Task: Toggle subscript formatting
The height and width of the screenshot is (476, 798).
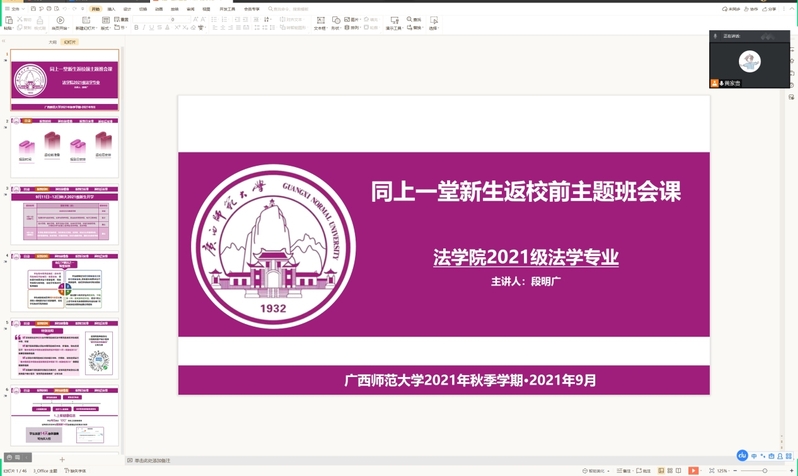Action: pos(186,27)
